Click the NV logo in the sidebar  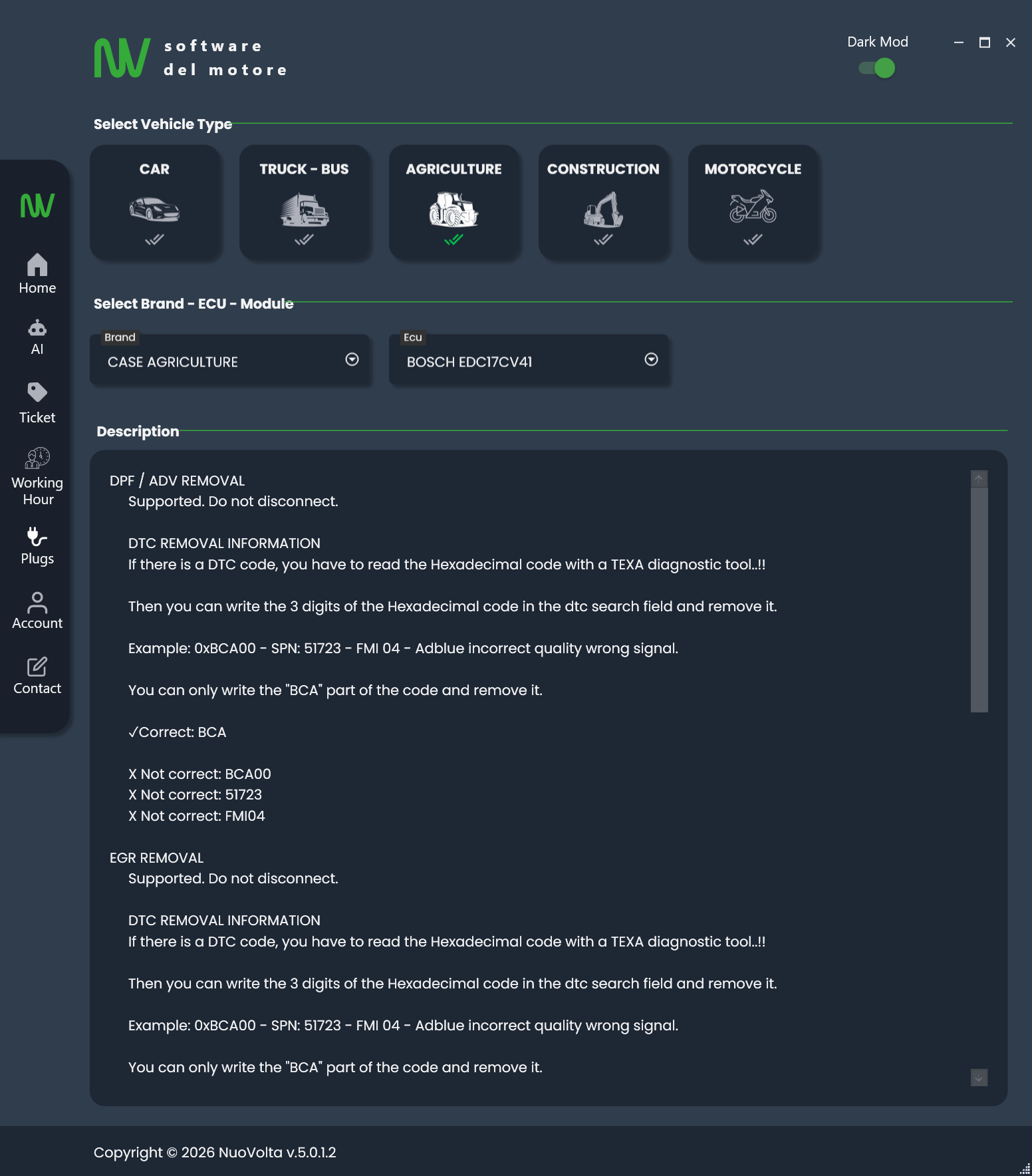(x=37, y=206)
